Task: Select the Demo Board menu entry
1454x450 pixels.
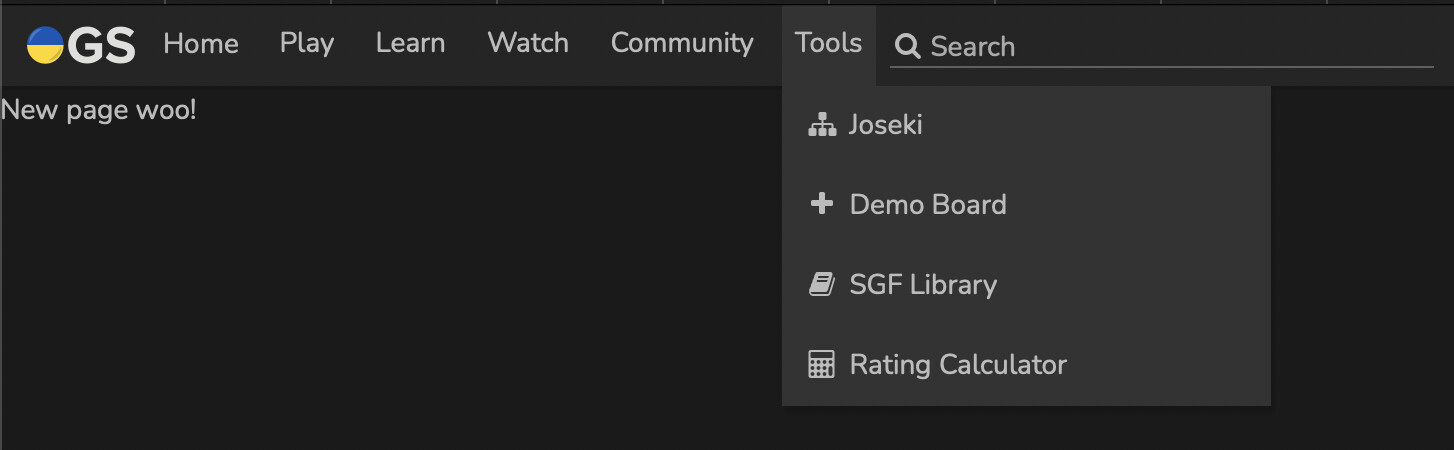Action: (x=927, y=205)
